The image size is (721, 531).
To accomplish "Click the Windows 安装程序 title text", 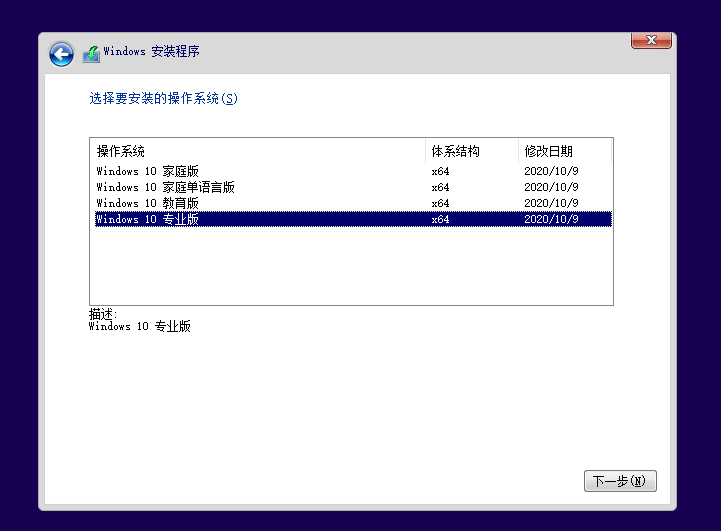I will click(151, 51).
